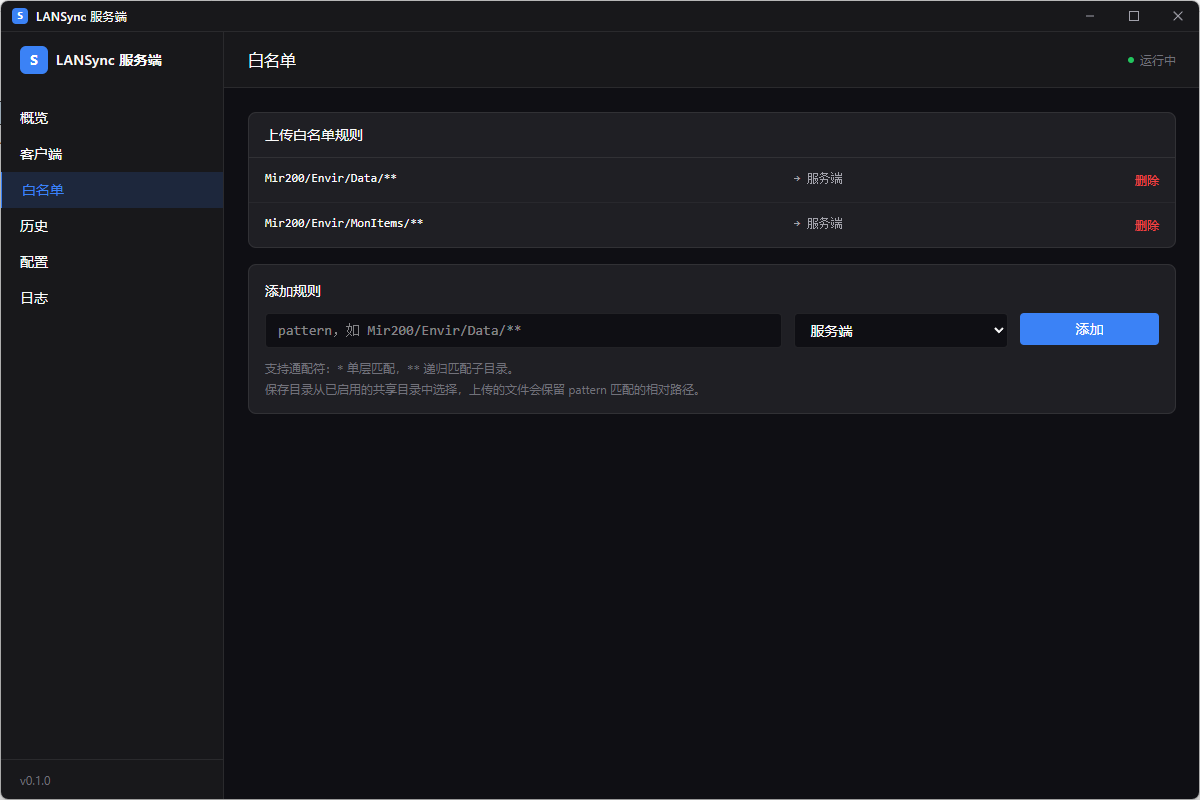Click the Mir200/Envir/Data/** rule text
The height and width of the screenshot is (800, 1200).
(331, 178)
